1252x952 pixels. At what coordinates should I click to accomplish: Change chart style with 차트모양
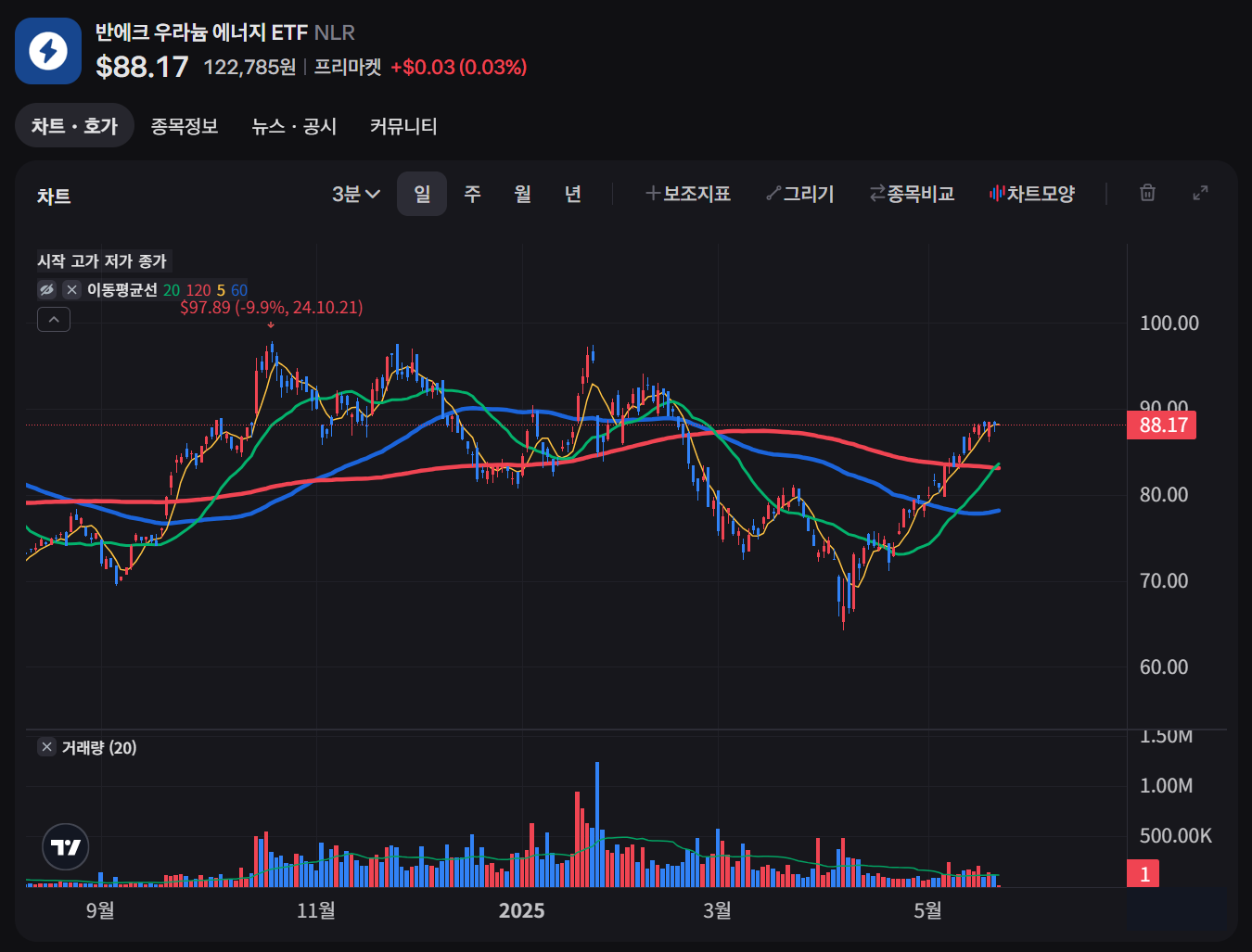tap(1031, 194)
